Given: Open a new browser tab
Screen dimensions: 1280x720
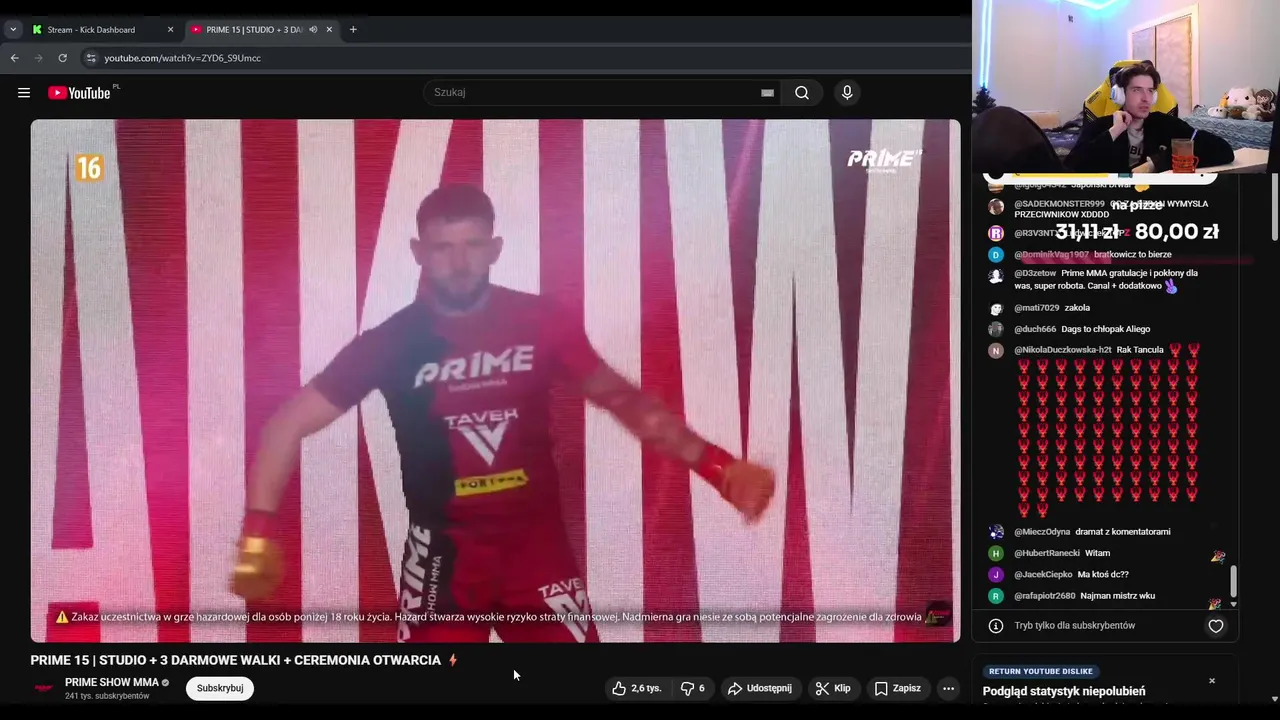Looking at the screenshot, I should tap(353, 29).
